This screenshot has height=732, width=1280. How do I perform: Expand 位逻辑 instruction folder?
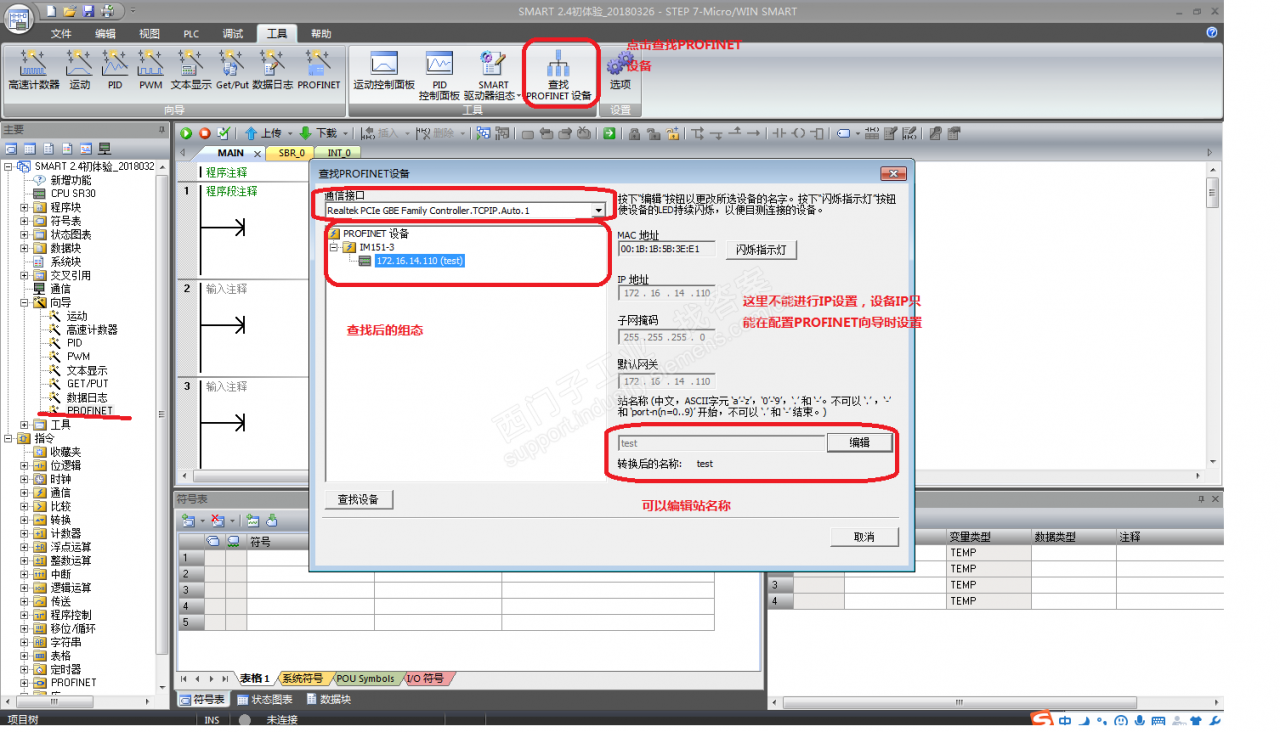coord(25,465)
